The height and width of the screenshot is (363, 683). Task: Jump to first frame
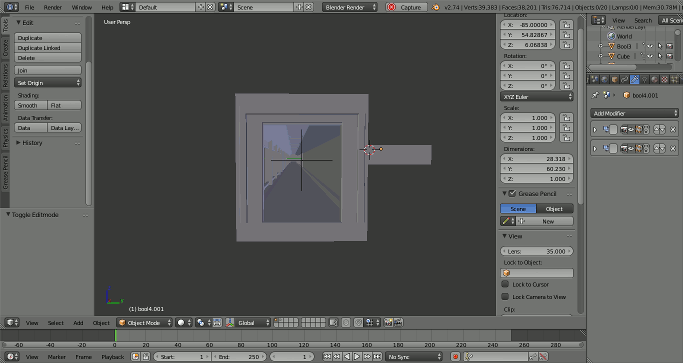328,356
